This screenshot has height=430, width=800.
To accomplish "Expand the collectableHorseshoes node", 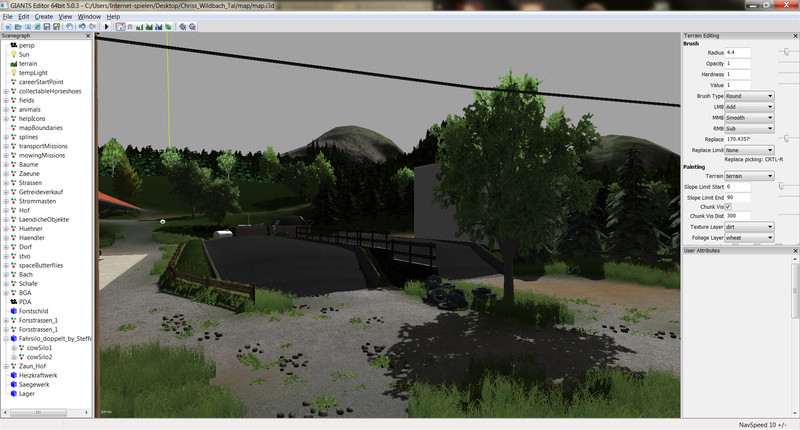I will coord(6,91).
